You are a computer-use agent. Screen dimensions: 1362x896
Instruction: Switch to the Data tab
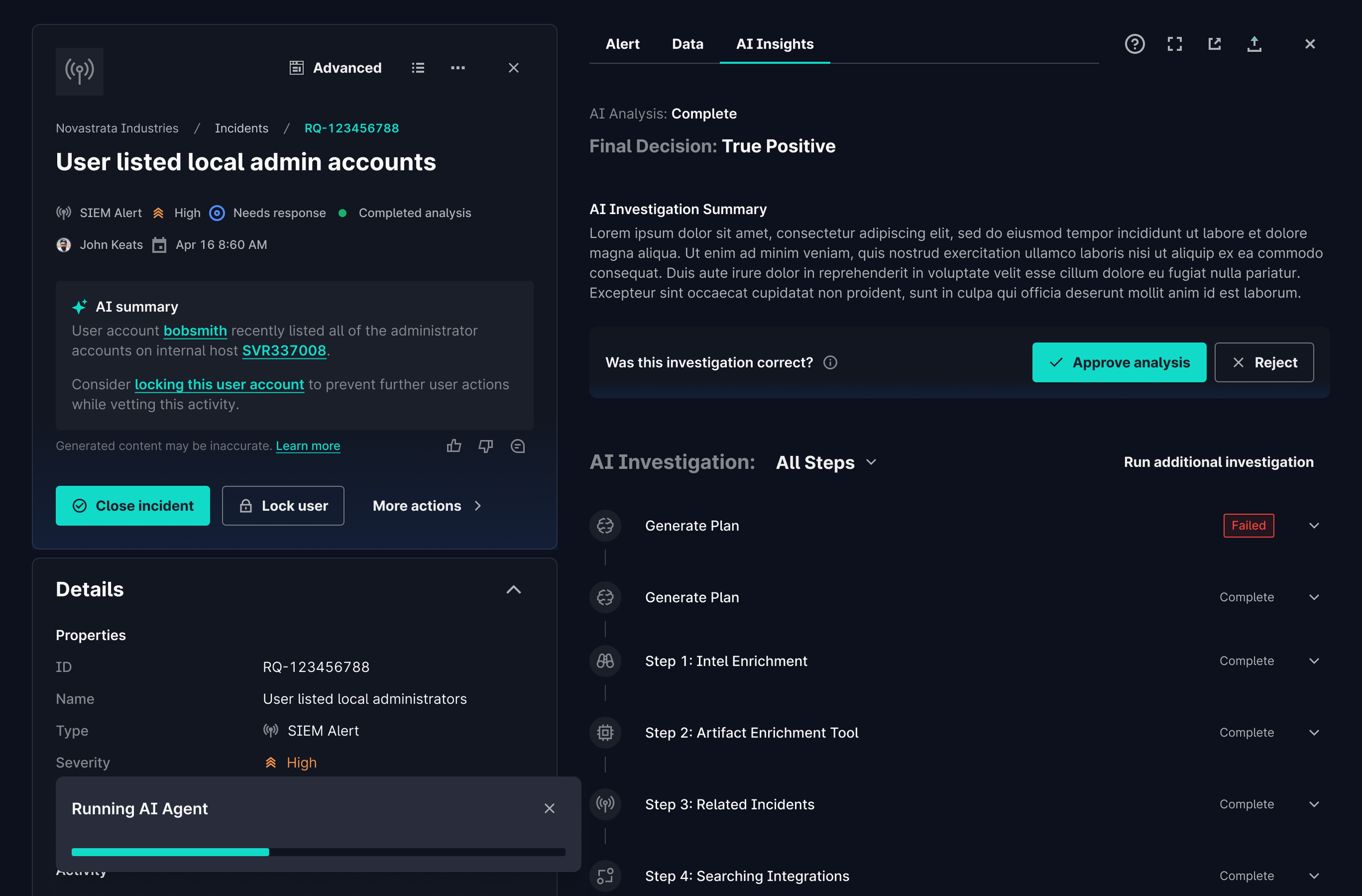[x=688, y=44]
